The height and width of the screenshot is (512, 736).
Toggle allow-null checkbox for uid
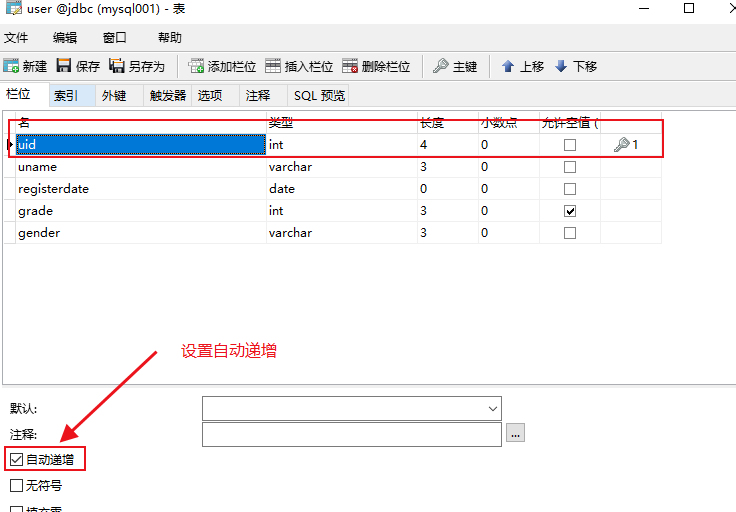(x=570, y=145)
